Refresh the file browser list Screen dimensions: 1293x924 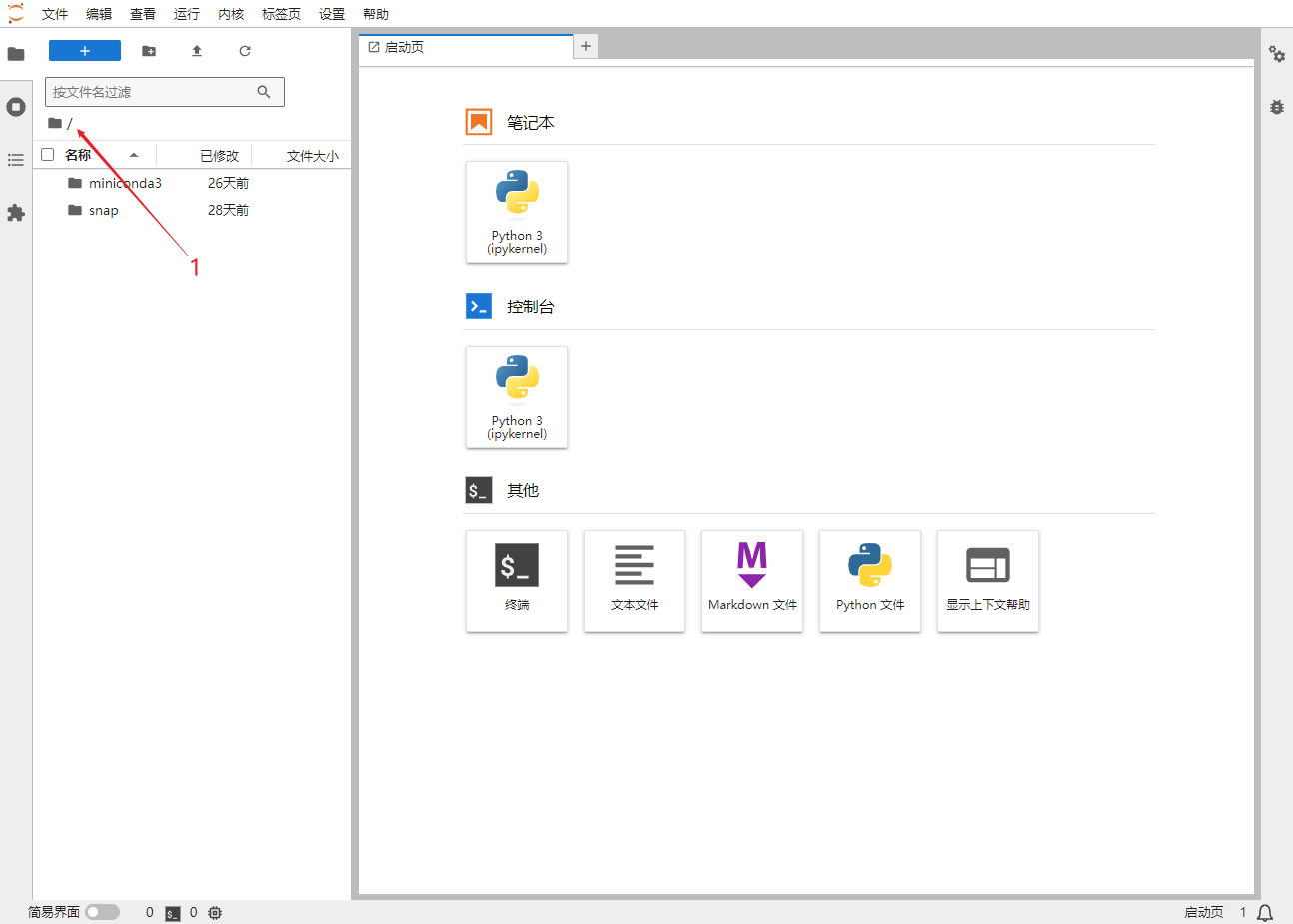245,51
